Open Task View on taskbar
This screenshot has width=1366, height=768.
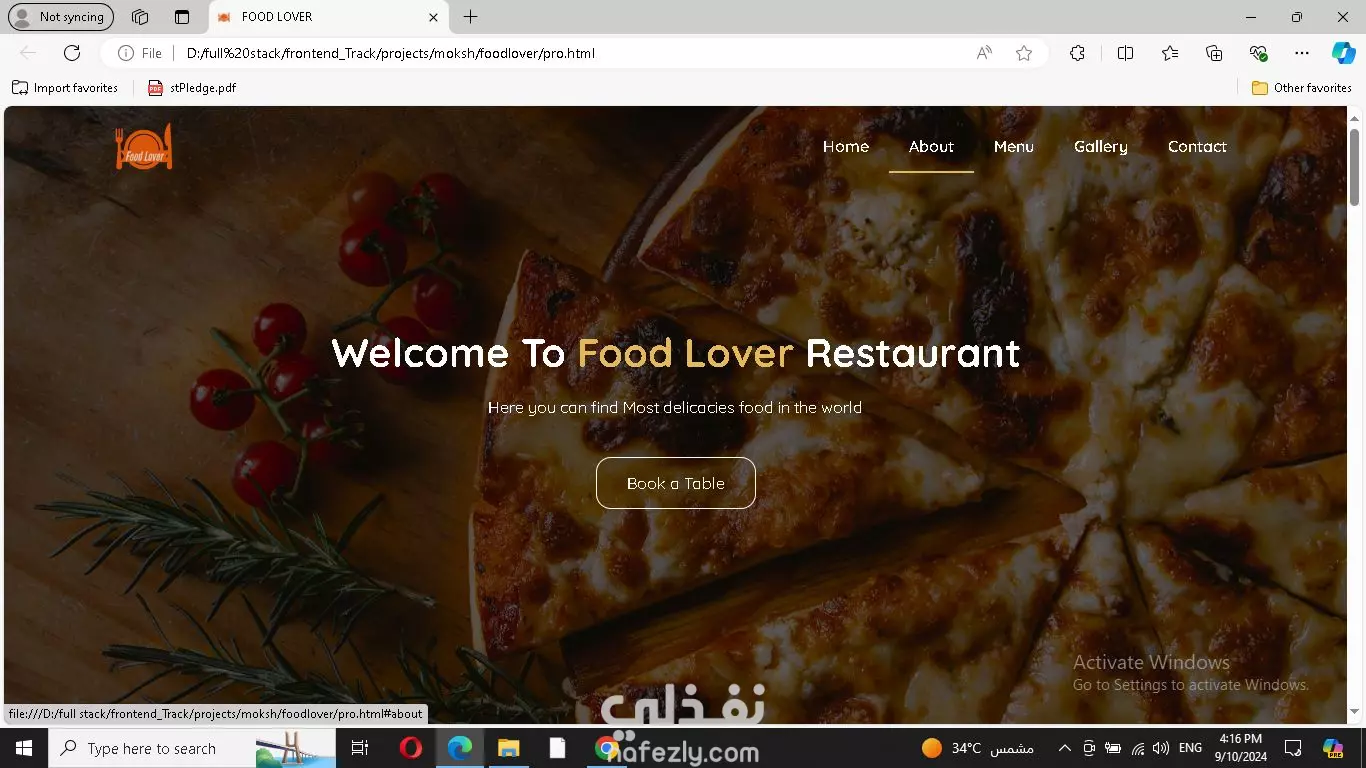[360, 748]
